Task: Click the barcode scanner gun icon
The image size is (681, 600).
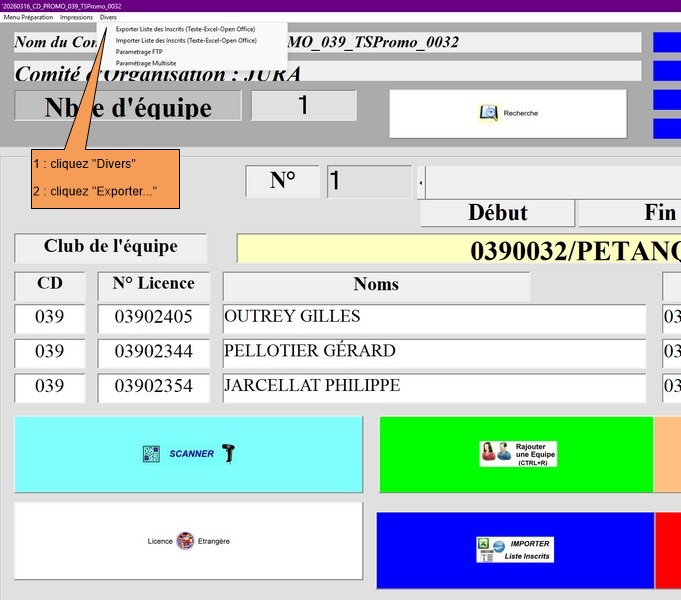Action: pos(228,454)
